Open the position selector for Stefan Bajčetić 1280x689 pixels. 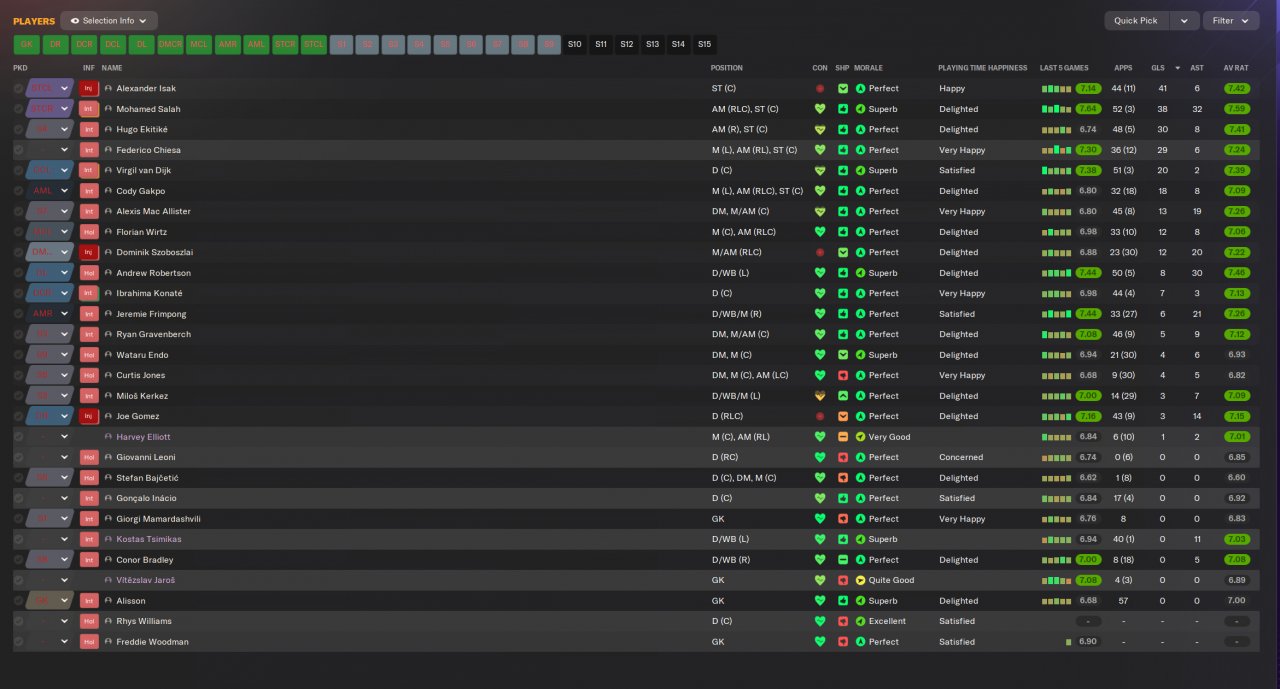tap(50, 478)
